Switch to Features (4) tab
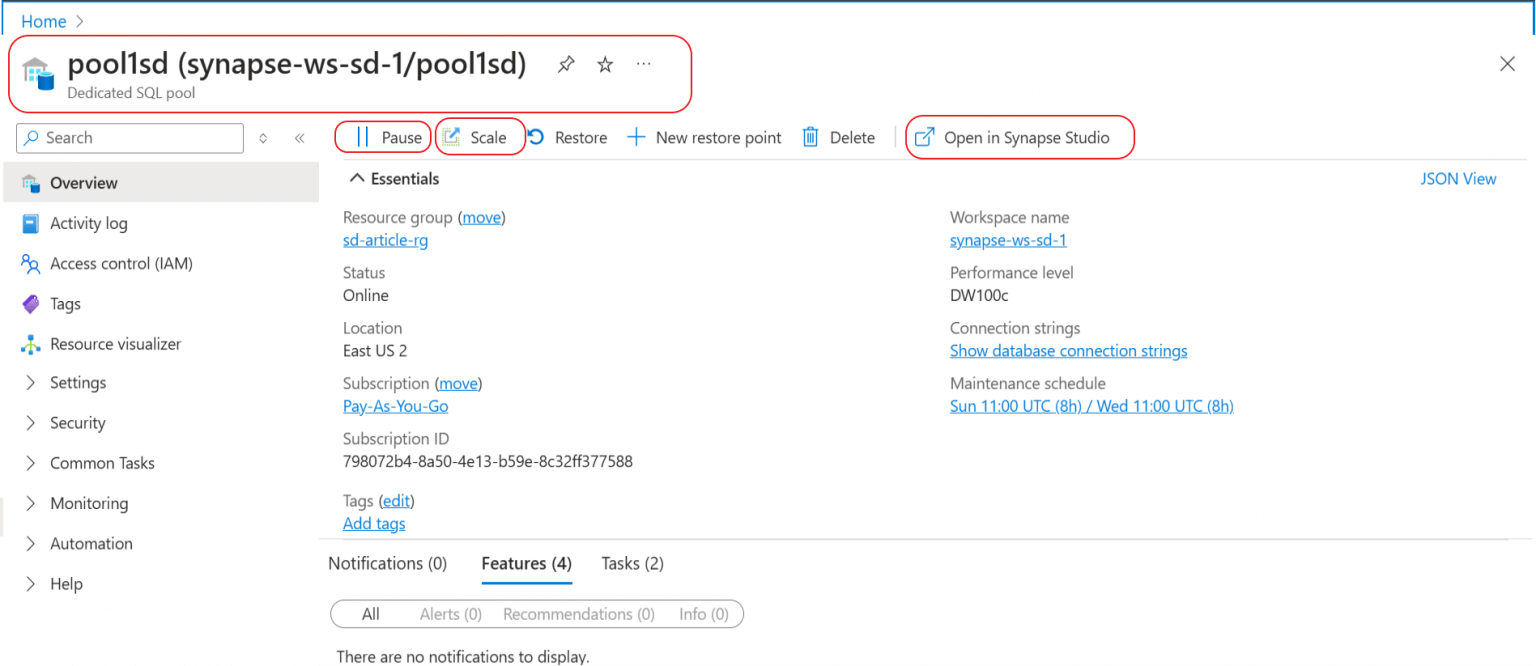Image resolution: width=1536 pixels, height=666 pixels. [526, 564]
